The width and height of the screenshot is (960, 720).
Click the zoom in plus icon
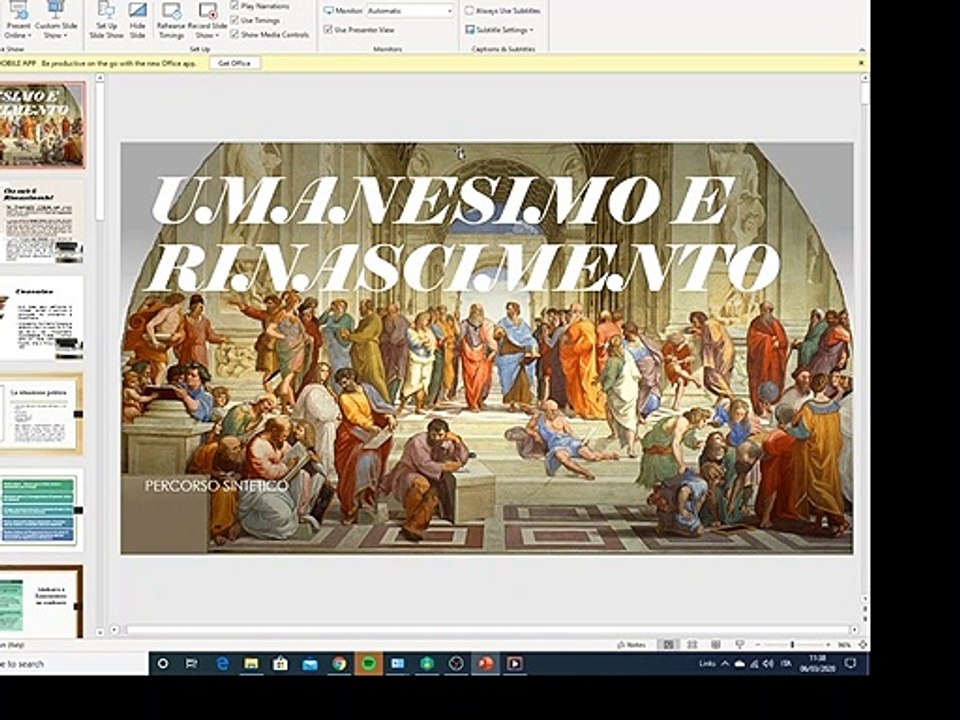(x=828, y=645)
